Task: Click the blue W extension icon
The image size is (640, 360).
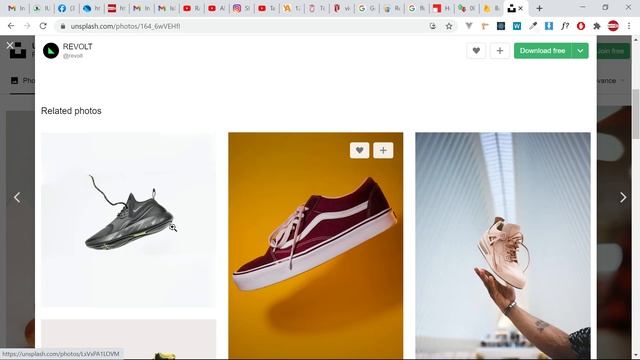Action: (517, 26)
